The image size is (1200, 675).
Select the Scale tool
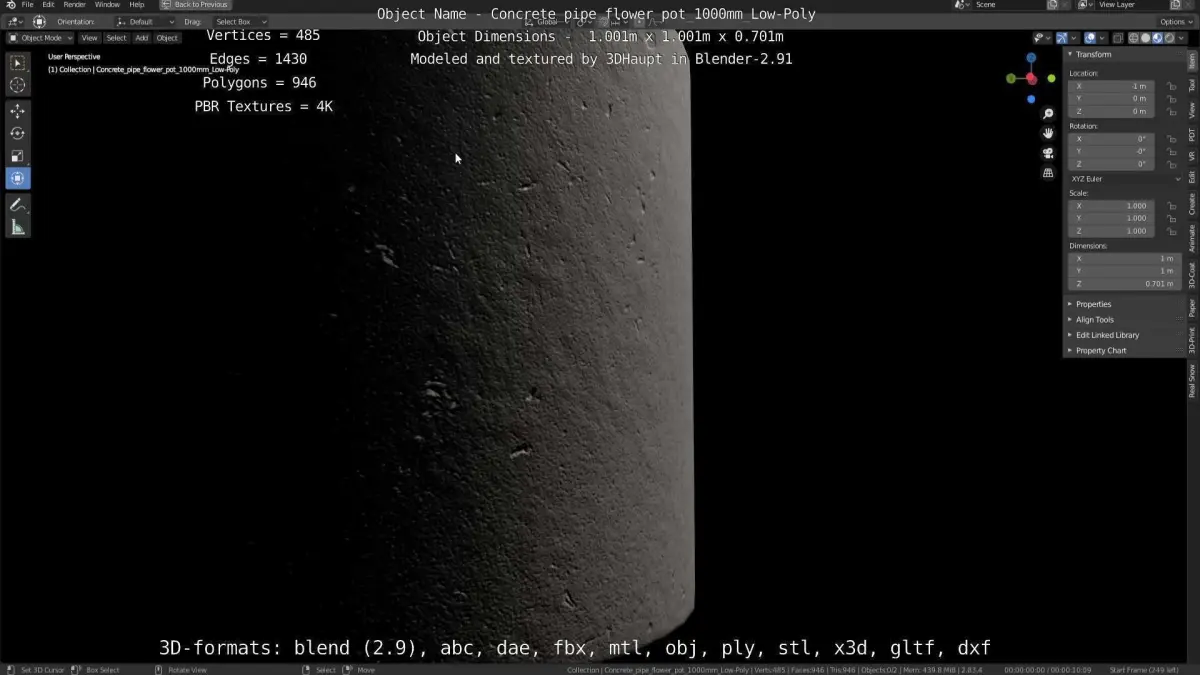click(17, 156)
